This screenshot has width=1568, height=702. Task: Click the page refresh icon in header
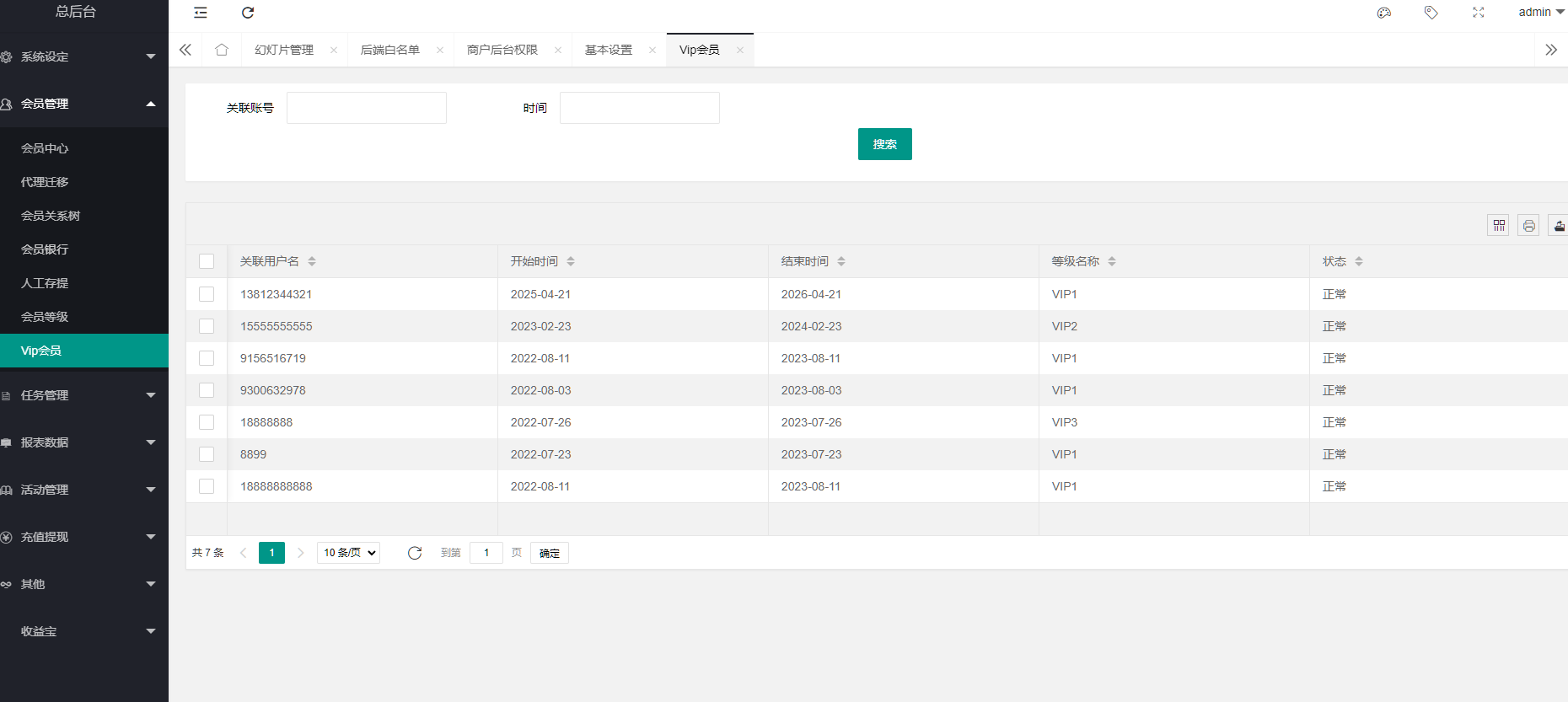pos(248,13)
